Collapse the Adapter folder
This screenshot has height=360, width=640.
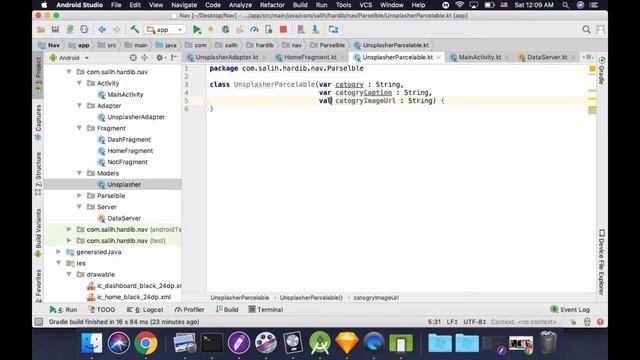pos(79,106)
